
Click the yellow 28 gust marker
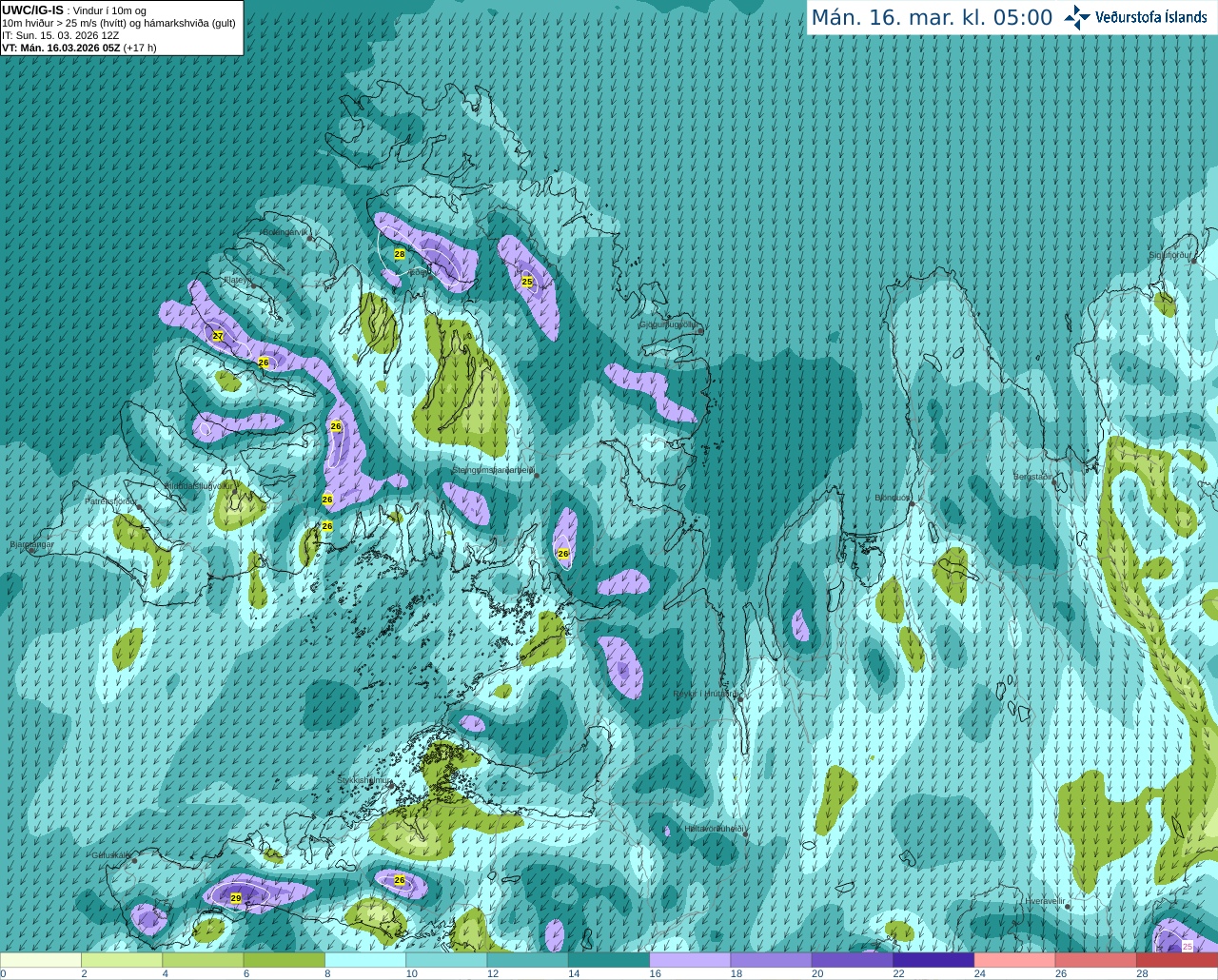[x=400, y=254]
